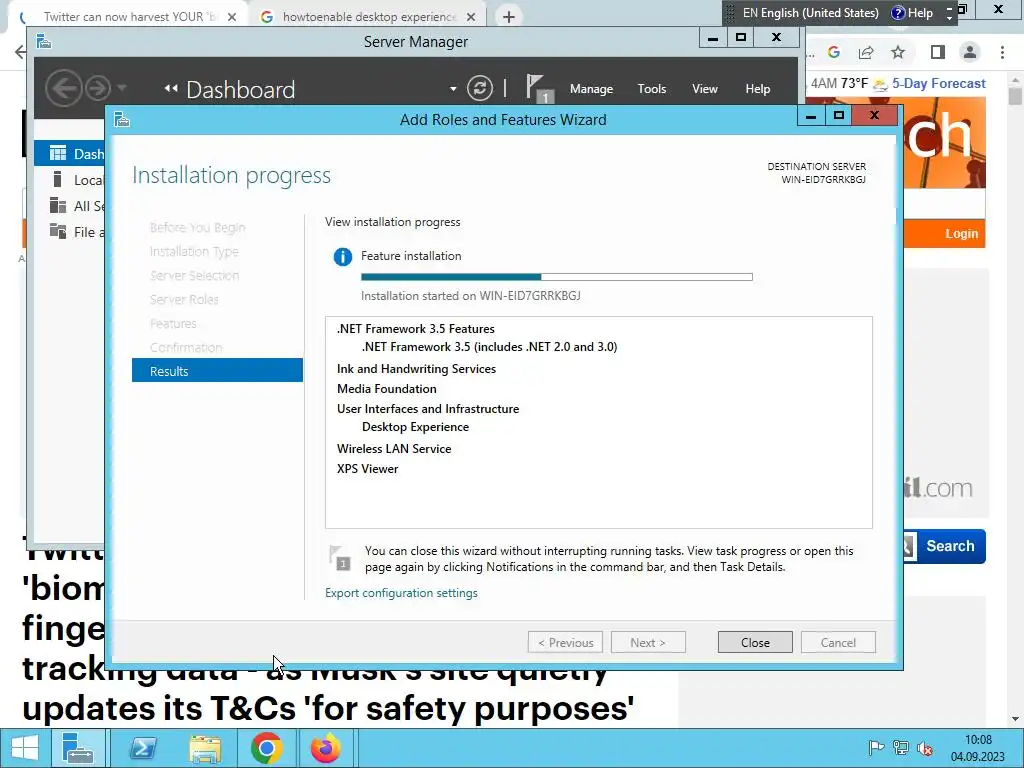Open the Server Manager breadcrumb dropdown arrow before the refresh icon

tap(453, 89)
